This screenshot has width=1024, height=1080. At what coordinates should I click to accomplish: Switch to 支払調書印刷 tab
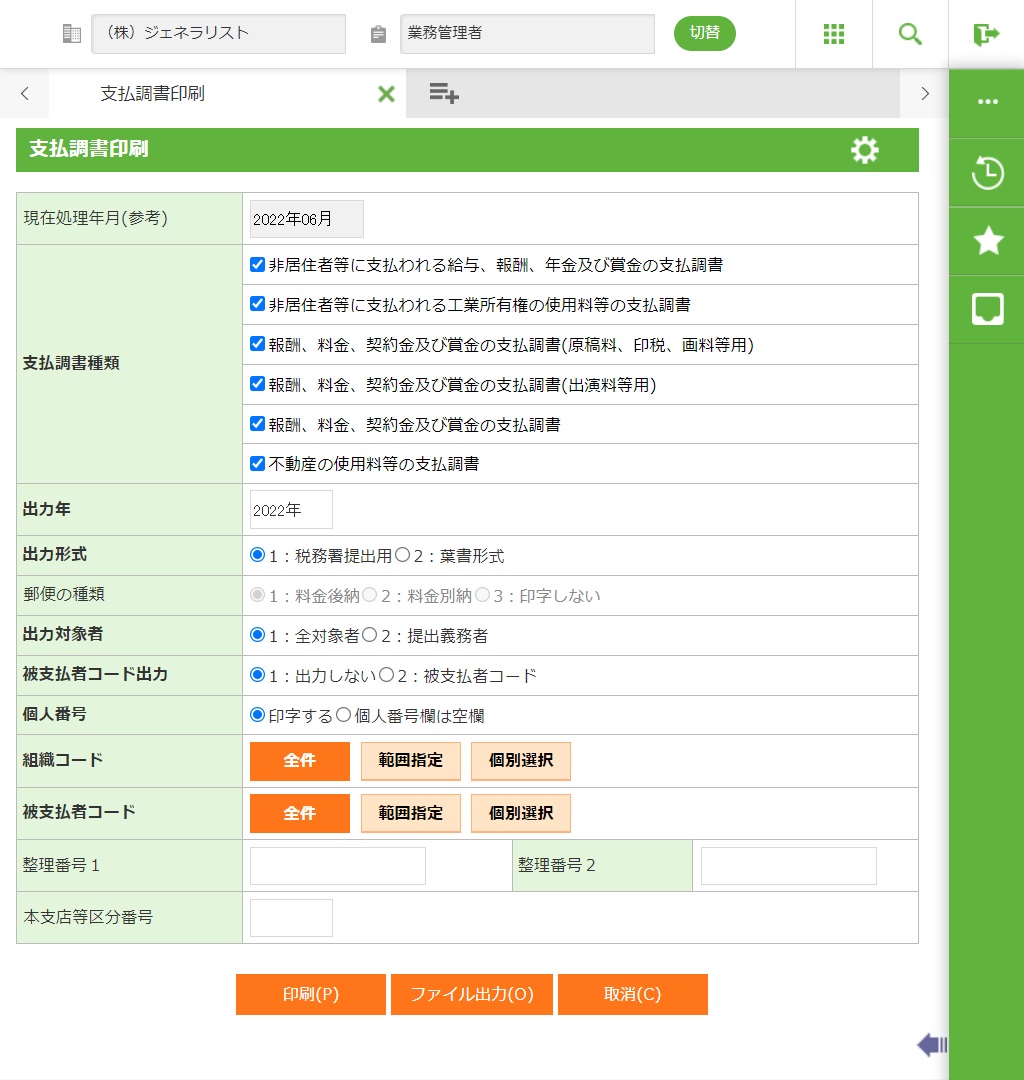153,94
